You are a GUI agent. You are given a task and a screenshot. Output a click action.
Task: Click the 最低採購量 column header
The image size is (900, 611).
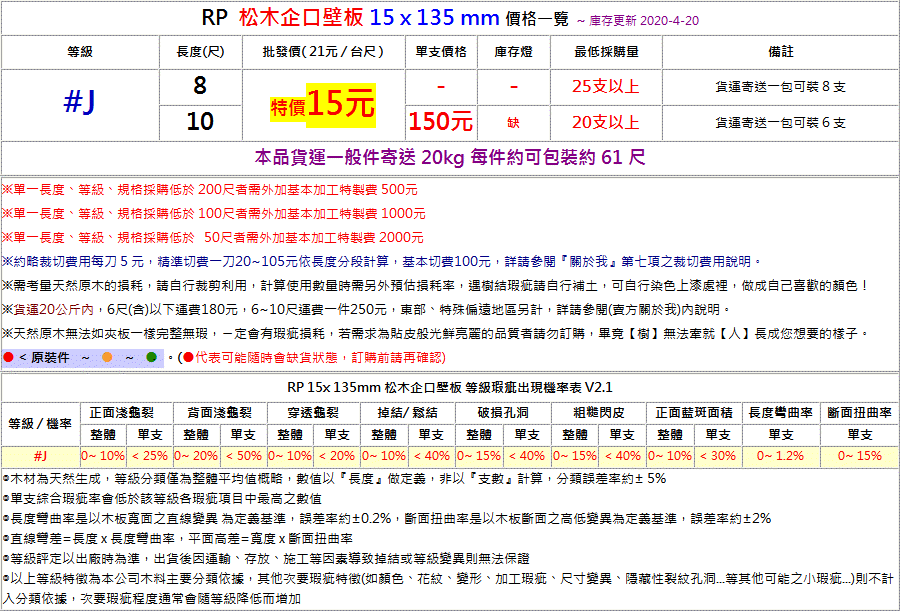coord(606,51)
